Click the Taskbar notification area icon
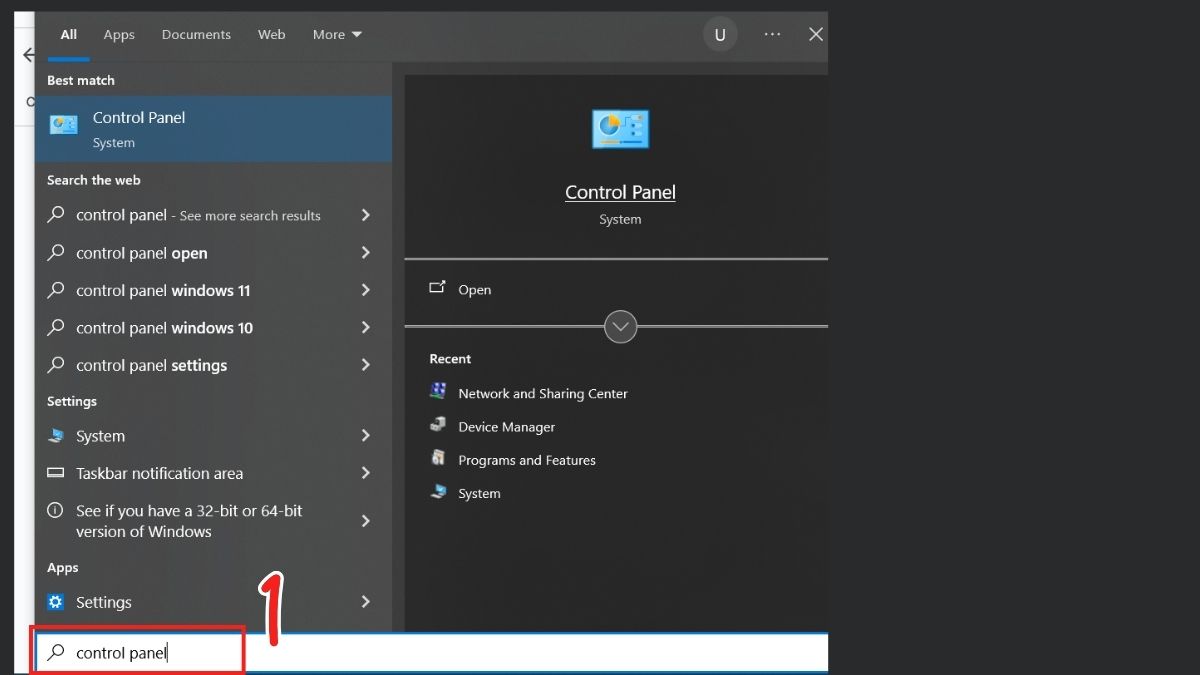 coord(56,473)
